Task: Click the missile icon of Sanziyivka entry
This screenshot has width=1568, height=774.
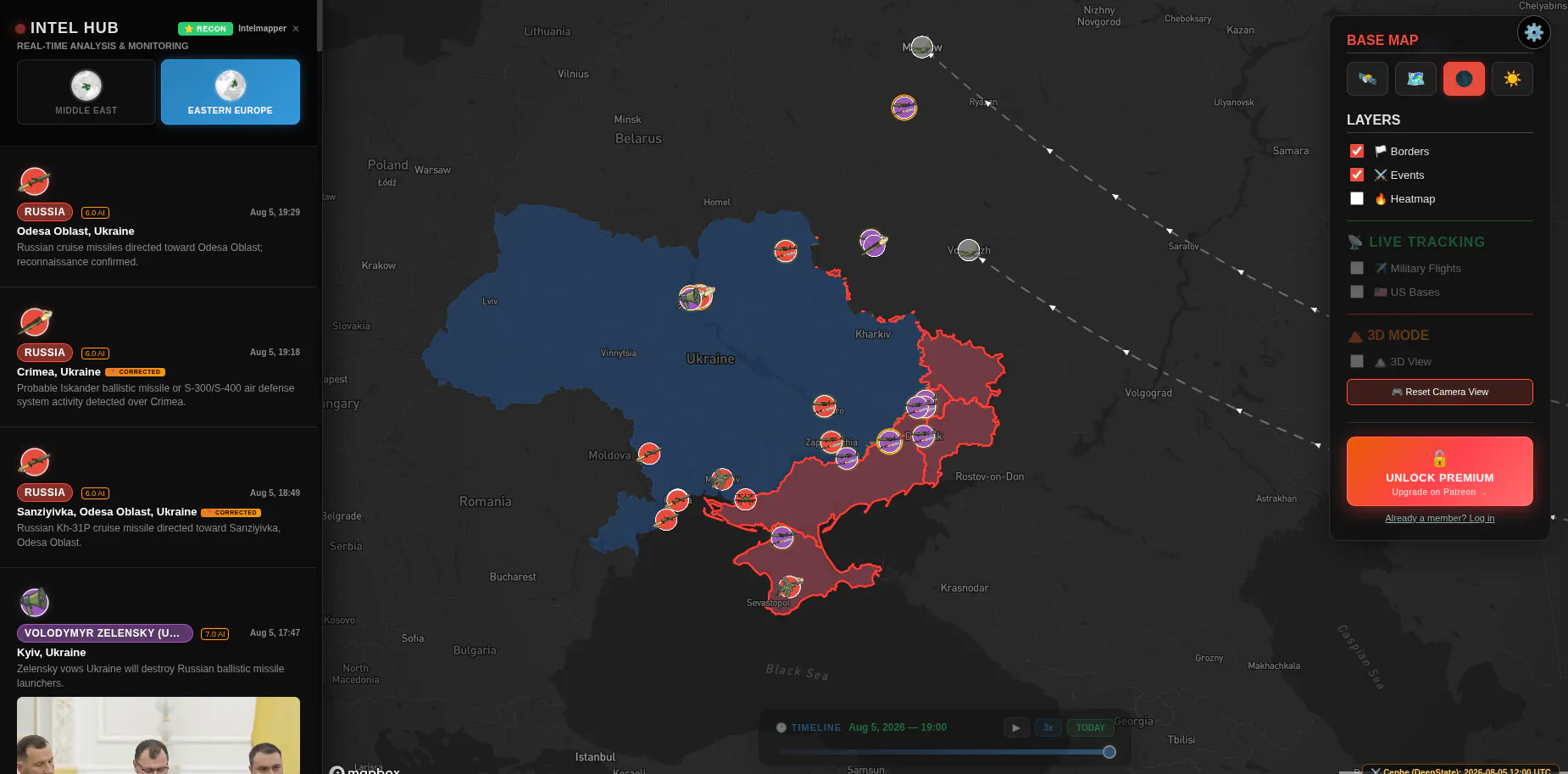Action: click(x=34, y=462)
